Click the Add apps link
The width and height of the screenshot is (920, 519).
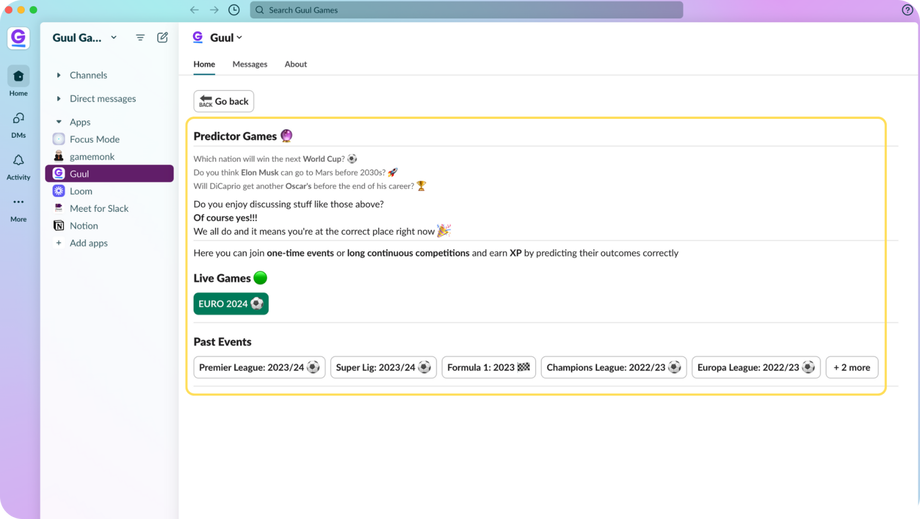coord(89,243)
